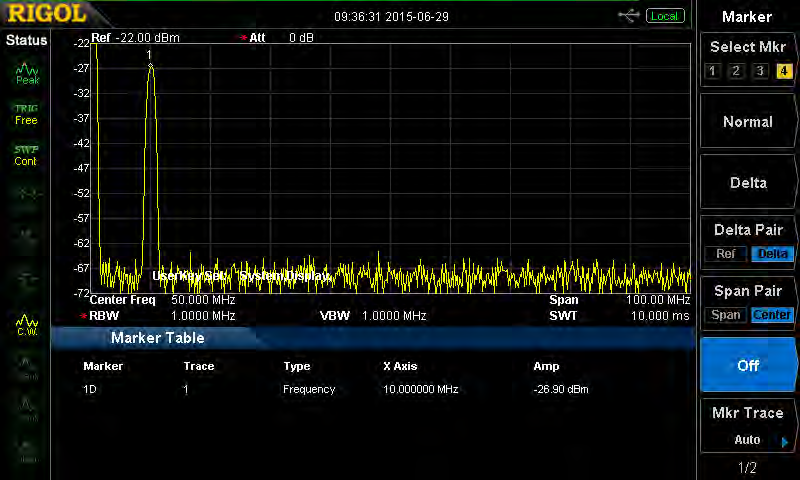This screenshot has height=480, width=800.
Task: Click the X Axis column header
Action: pyautogui.click(x=400, y=366)
